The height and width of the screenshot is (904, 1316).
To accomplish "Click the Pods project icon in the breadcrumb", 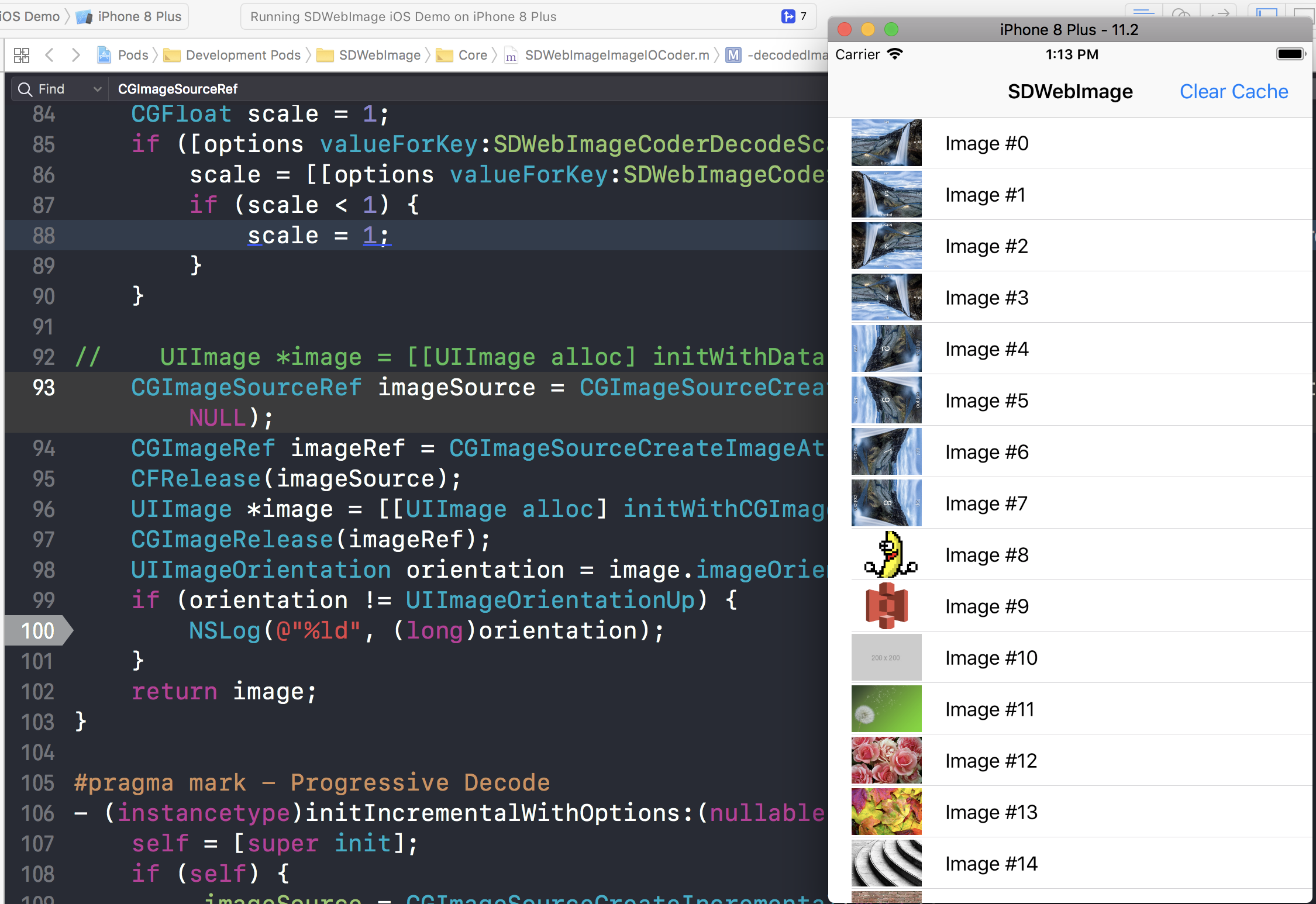I will tap(104, 54).
